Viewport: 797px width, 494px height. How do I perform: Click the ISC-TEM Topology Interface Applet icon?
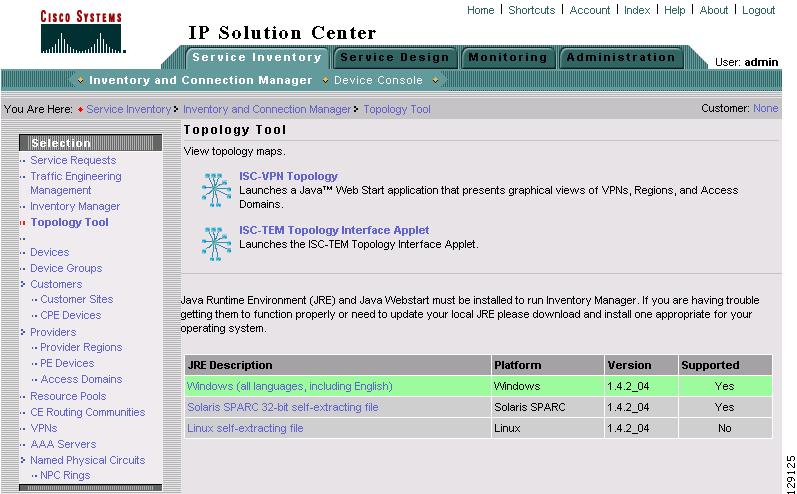[216, 244]
